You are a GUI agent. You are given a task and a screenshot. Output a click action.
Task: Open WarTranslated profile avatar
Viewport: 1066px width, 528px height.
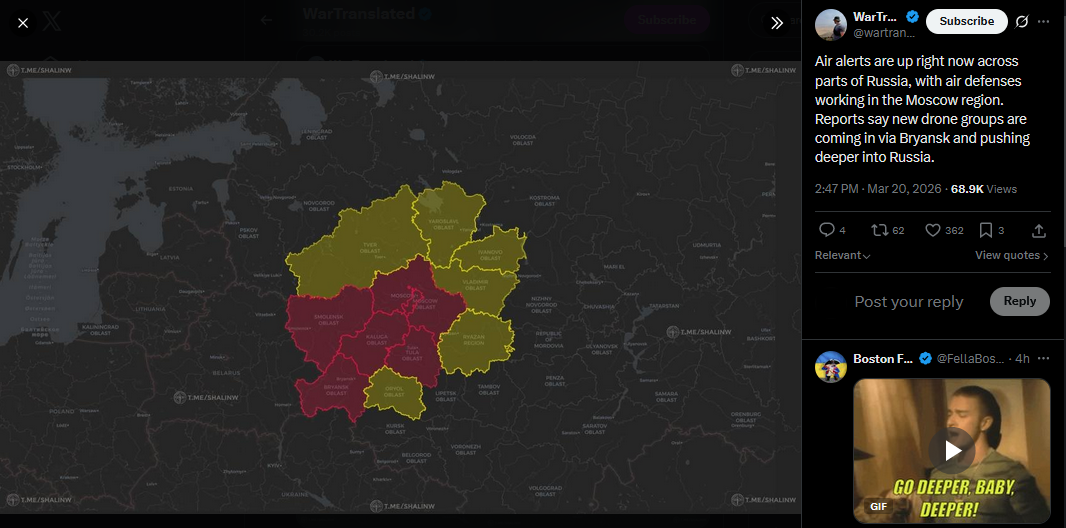pos(831,25)
